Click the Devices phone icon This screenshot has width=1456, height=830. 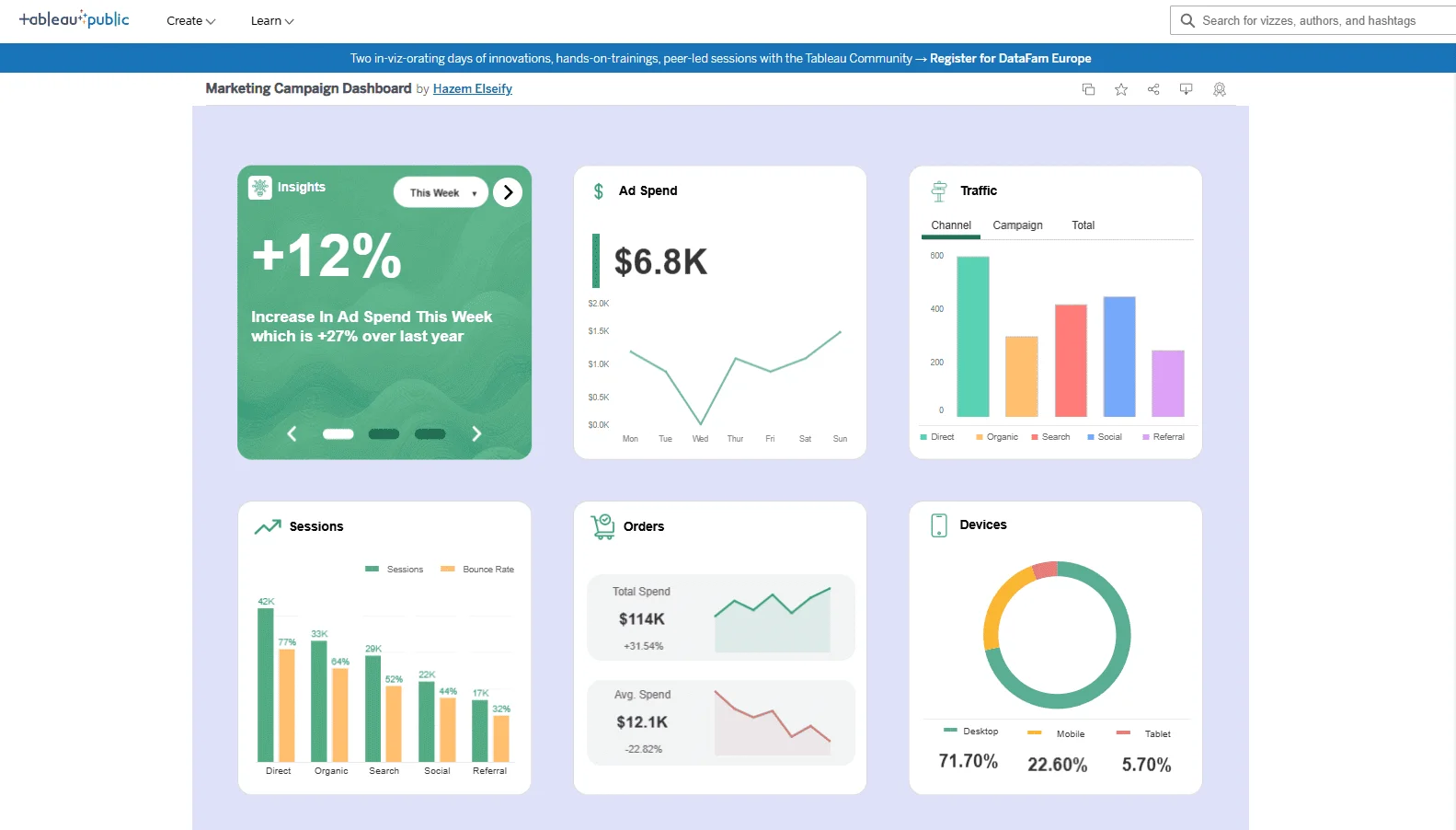tap(939, 525)
